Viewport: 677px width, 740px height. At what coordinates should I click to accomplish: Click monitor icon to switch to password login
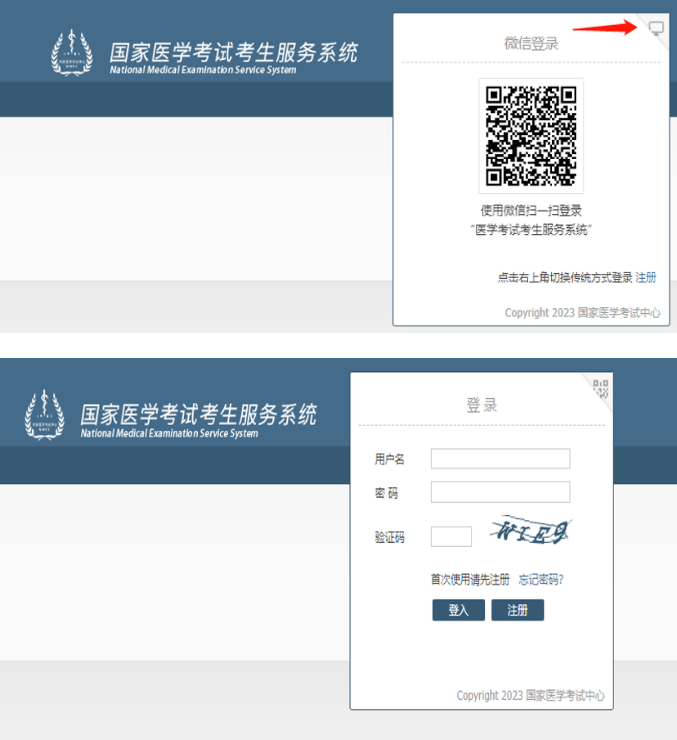pos(656,28)
